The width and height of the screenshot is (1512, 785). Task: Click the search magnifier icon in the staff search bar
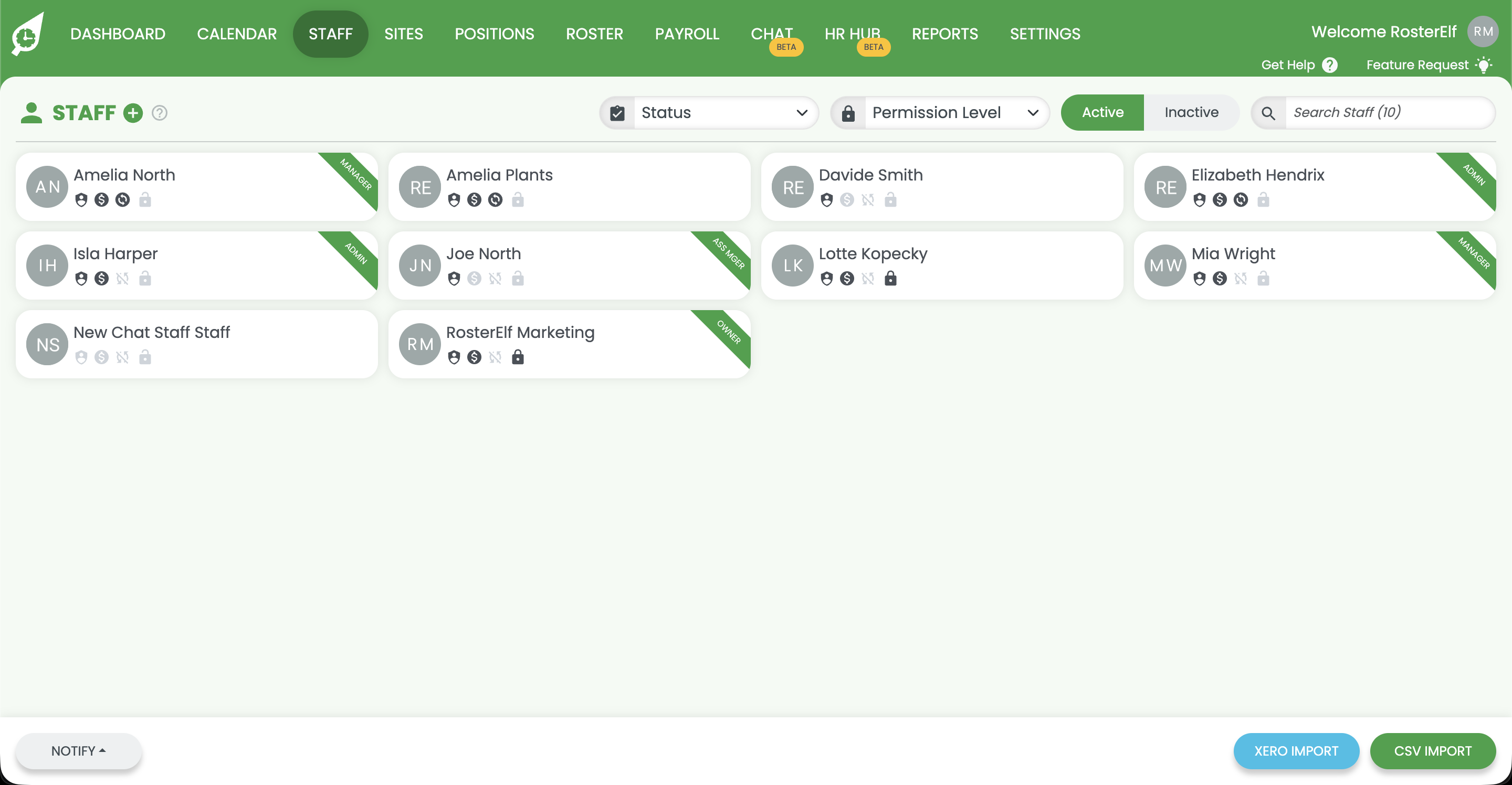click(x=1268, y=112)
